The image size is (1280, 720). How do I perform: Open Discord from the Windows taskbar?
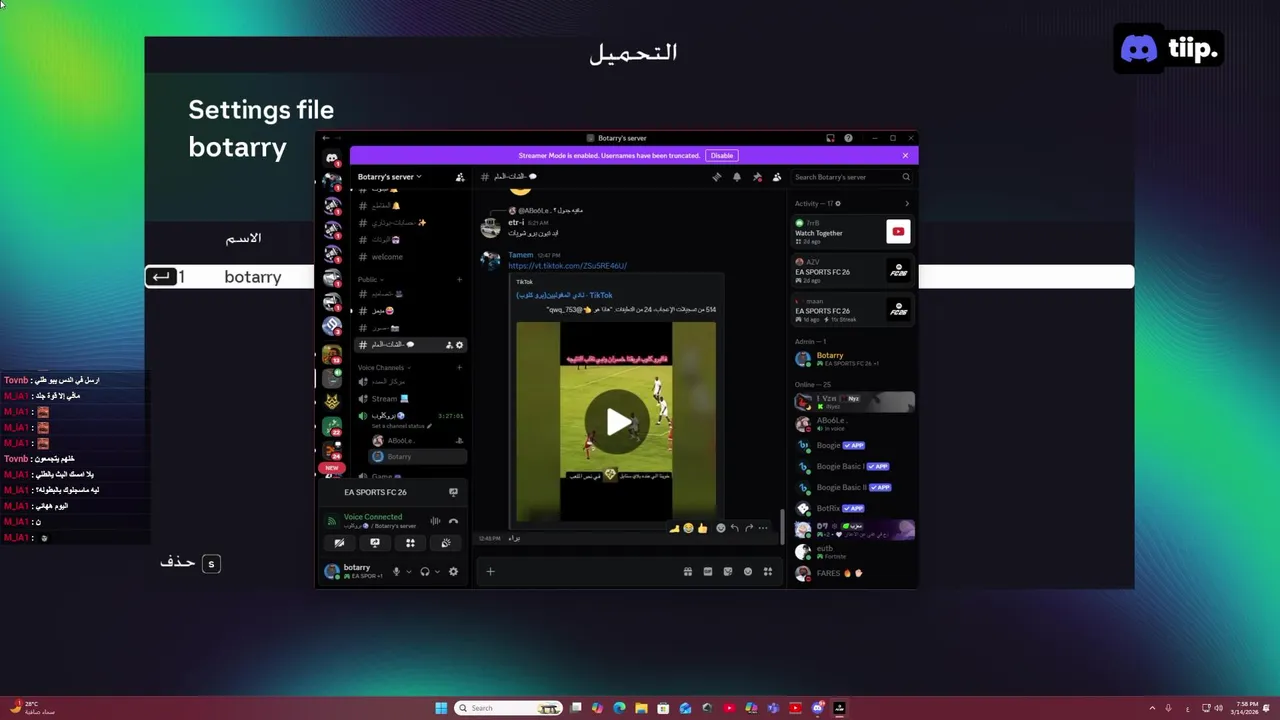pos(818,708)
